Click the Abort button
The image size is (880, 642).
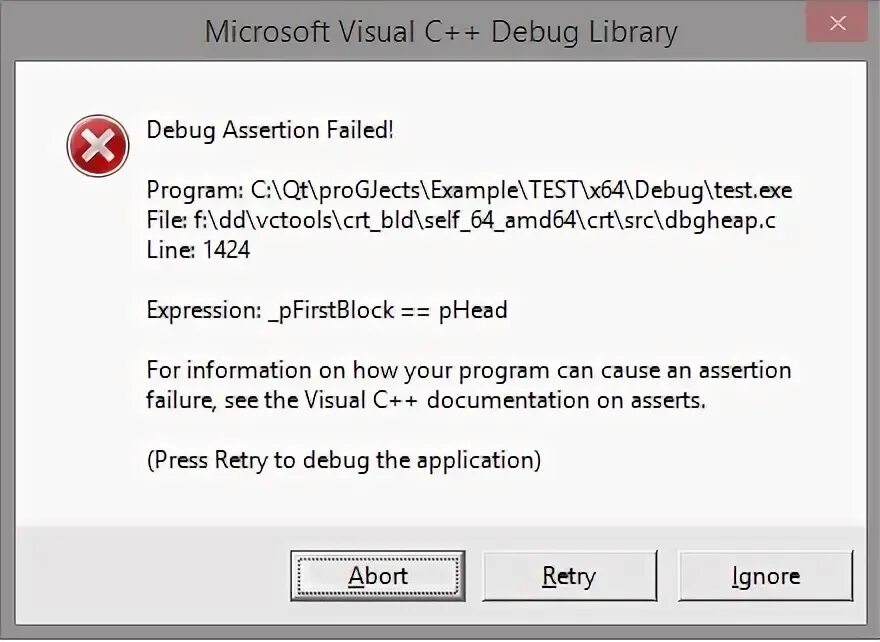pos(378,576)
